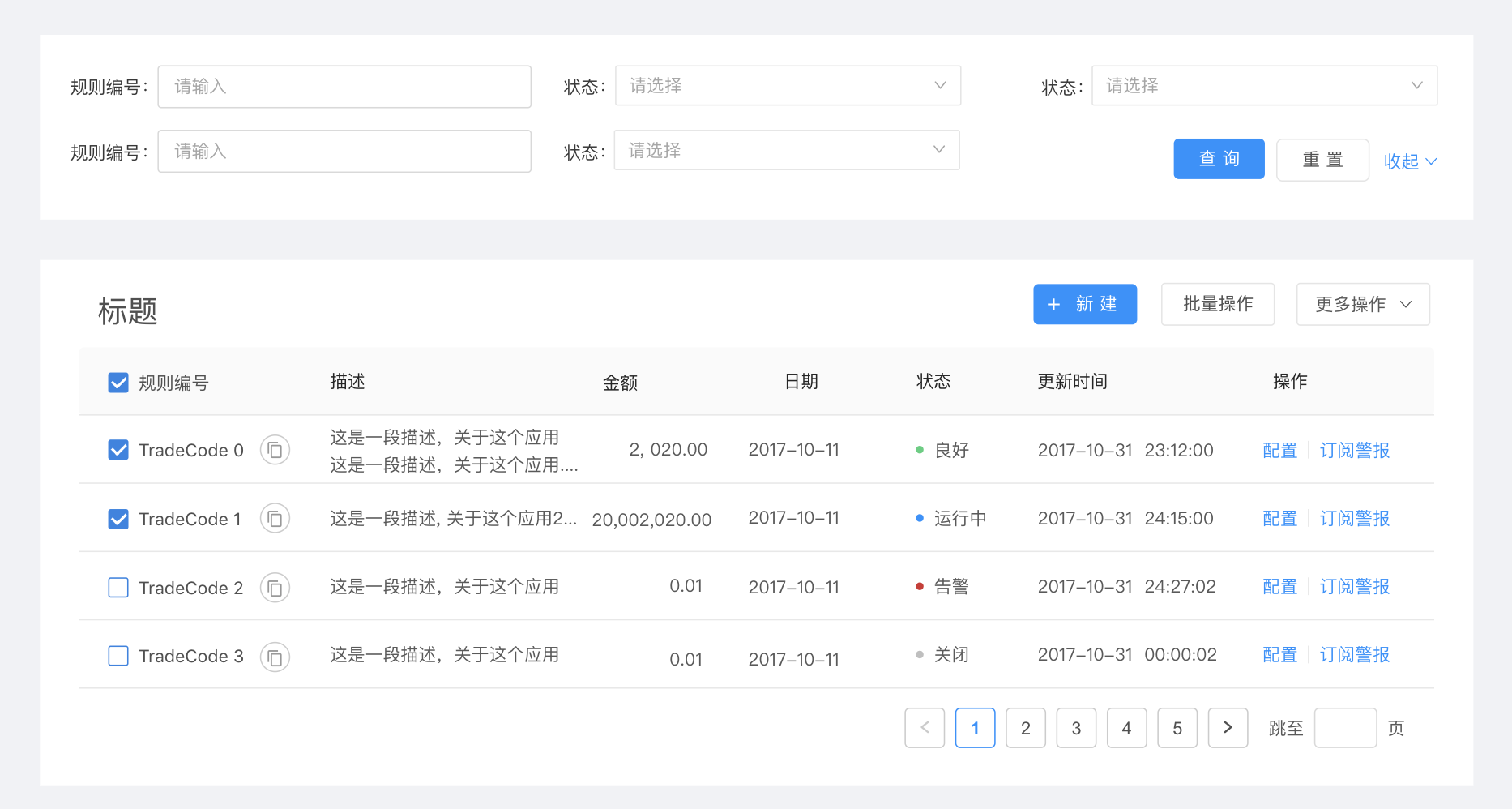Uncheck the TradeCode 1 row checkbox
The image size is (1512, 809).
[x=118, y=519]
